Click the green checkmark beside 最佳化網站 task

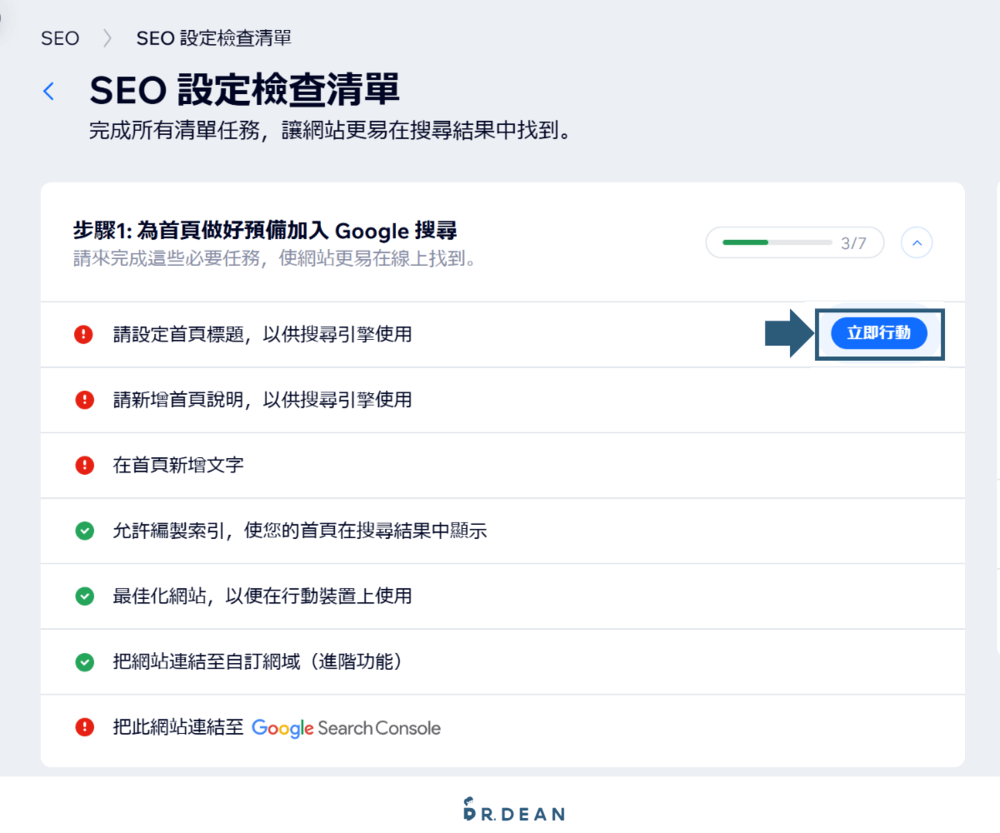point(84,597)
